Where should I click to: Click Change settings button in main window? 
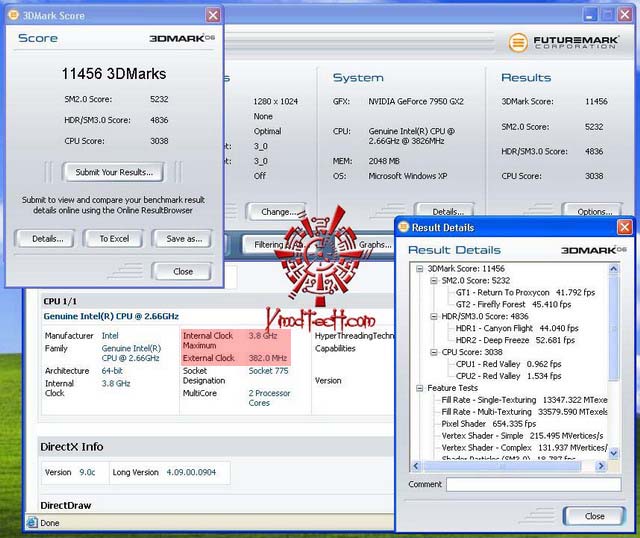pyautogui.click(x=277, y=211)
